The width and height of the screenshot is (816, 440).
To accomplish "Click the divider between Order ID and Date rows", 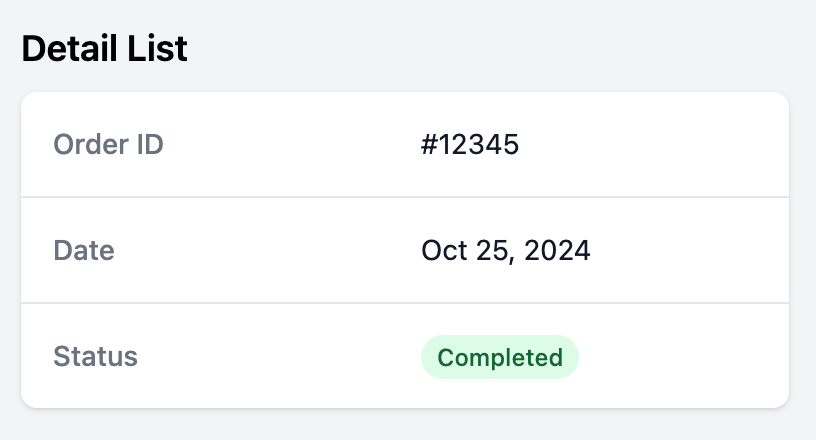I will pos(405,197).
